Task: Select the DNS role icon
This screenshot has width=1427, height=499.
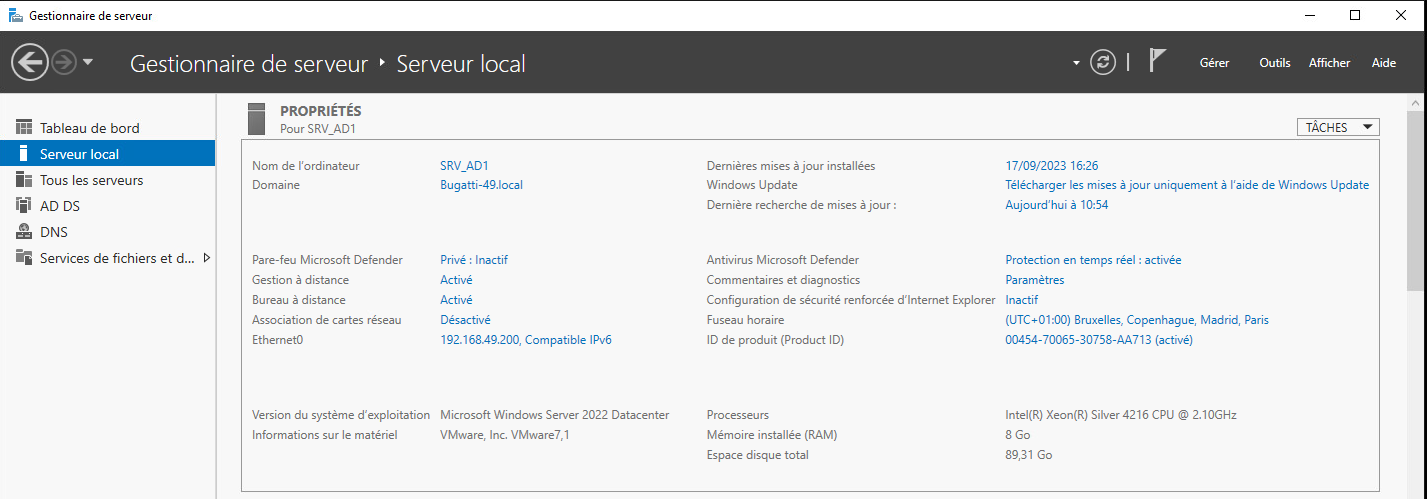Action: (24, 232)
